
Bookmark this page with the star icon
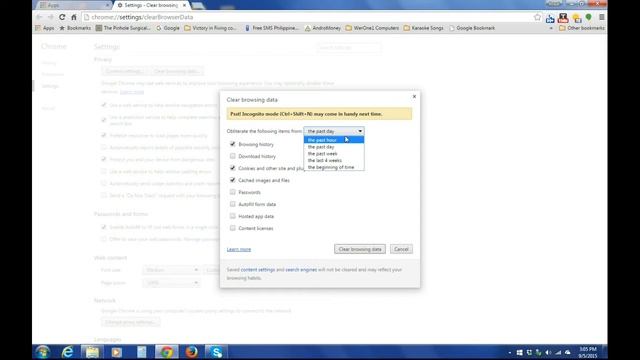click(537, 17)
